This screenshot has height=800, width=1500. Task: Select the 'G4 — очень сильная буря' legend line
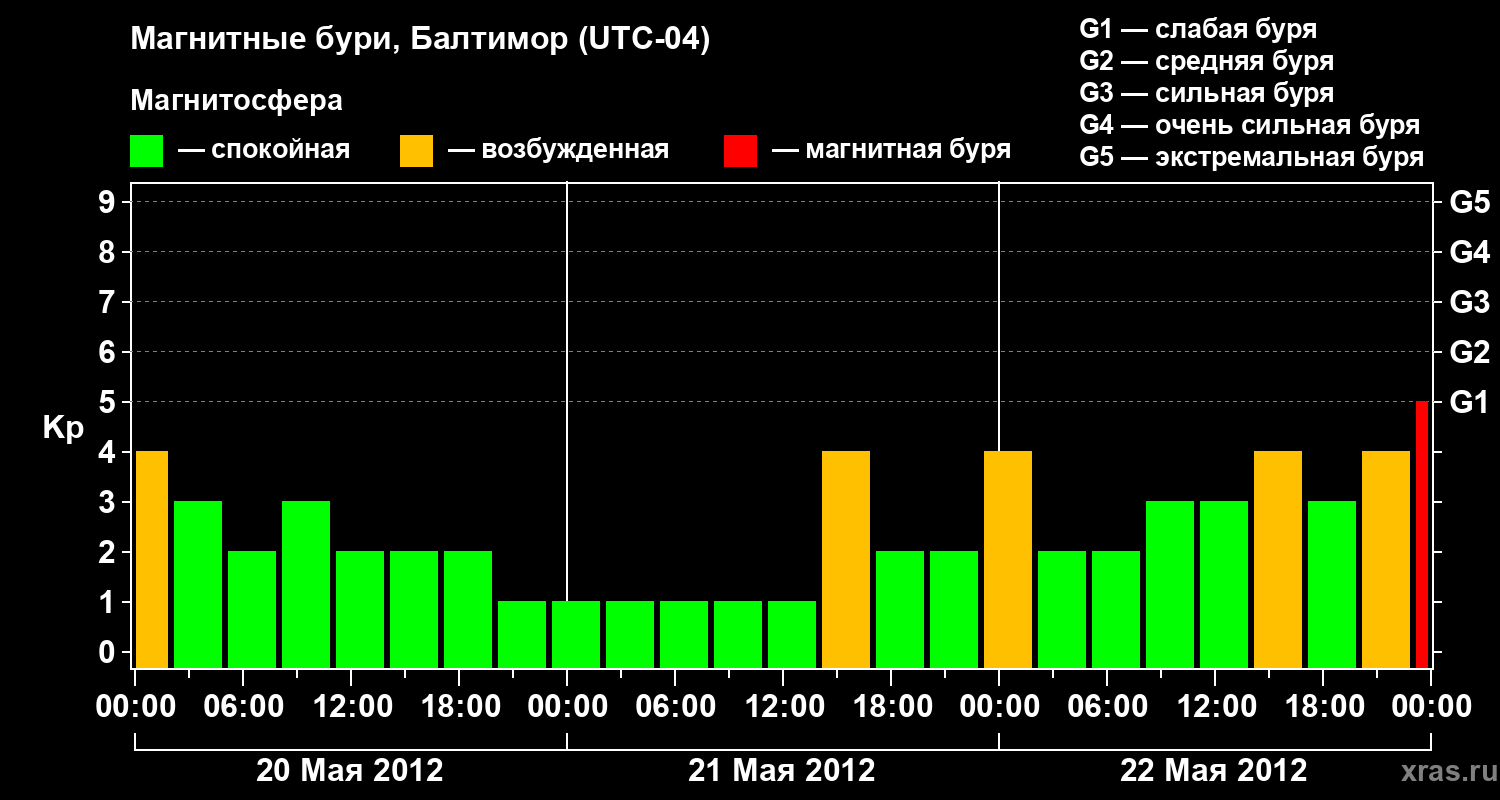1250,125
